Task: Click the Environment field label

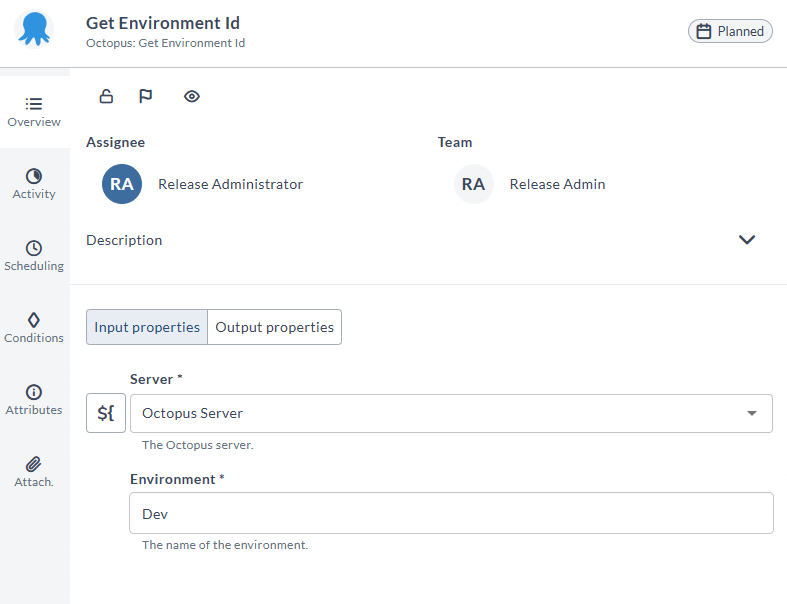Action: coord(177,479)
